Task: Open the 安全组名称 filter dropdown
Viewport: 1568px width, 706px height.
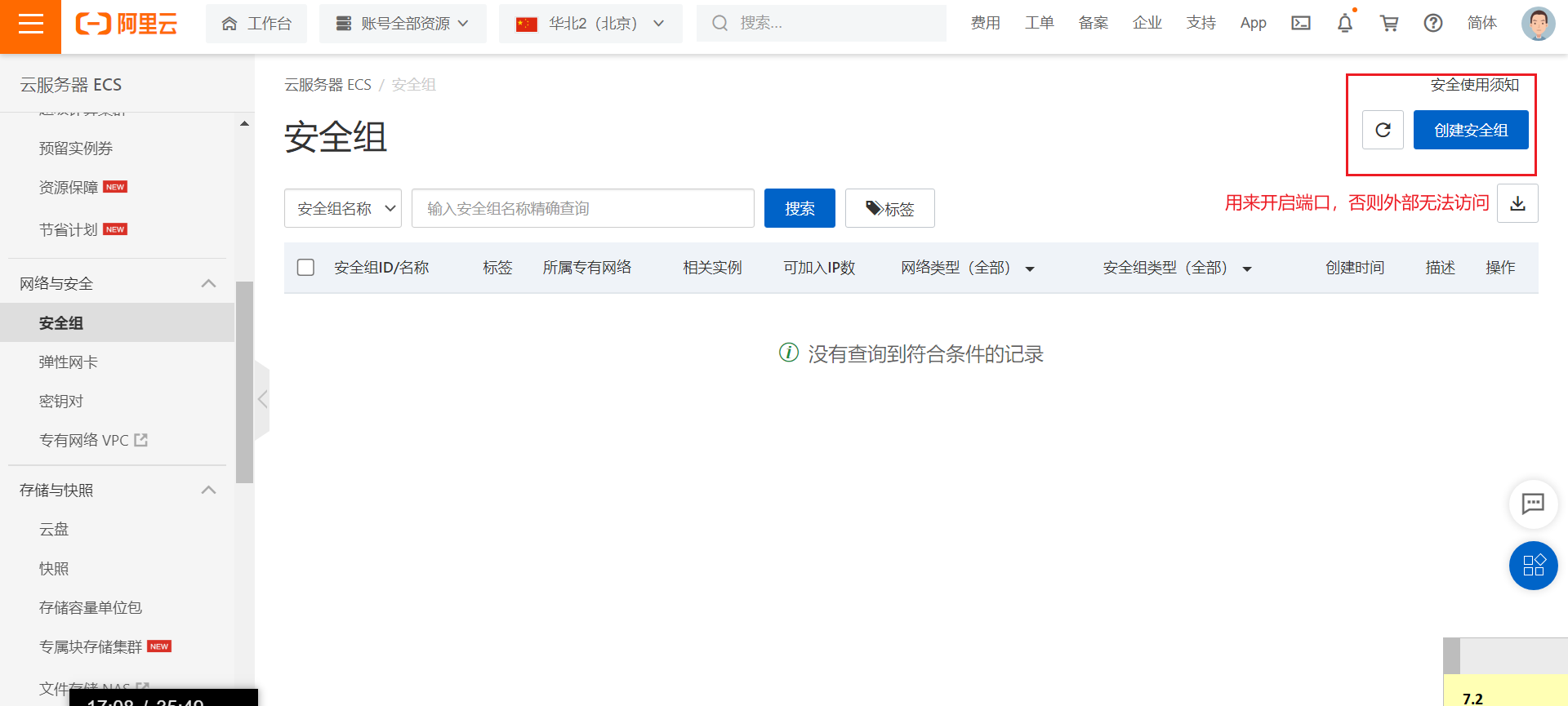Action: [343, 208]
